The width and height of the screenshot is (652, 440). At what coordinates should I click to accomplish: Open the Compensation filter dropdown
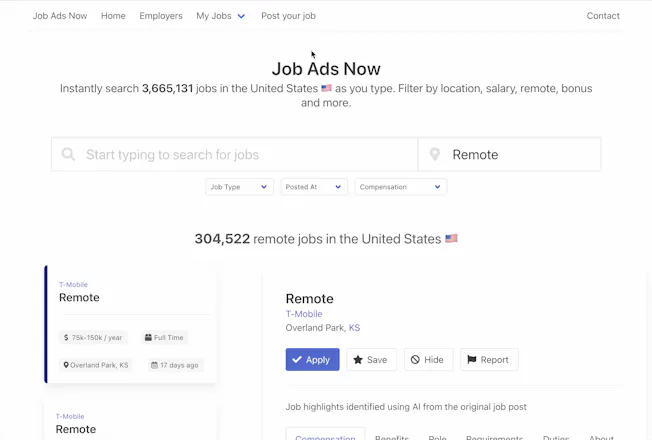click(x=401, y=187)
